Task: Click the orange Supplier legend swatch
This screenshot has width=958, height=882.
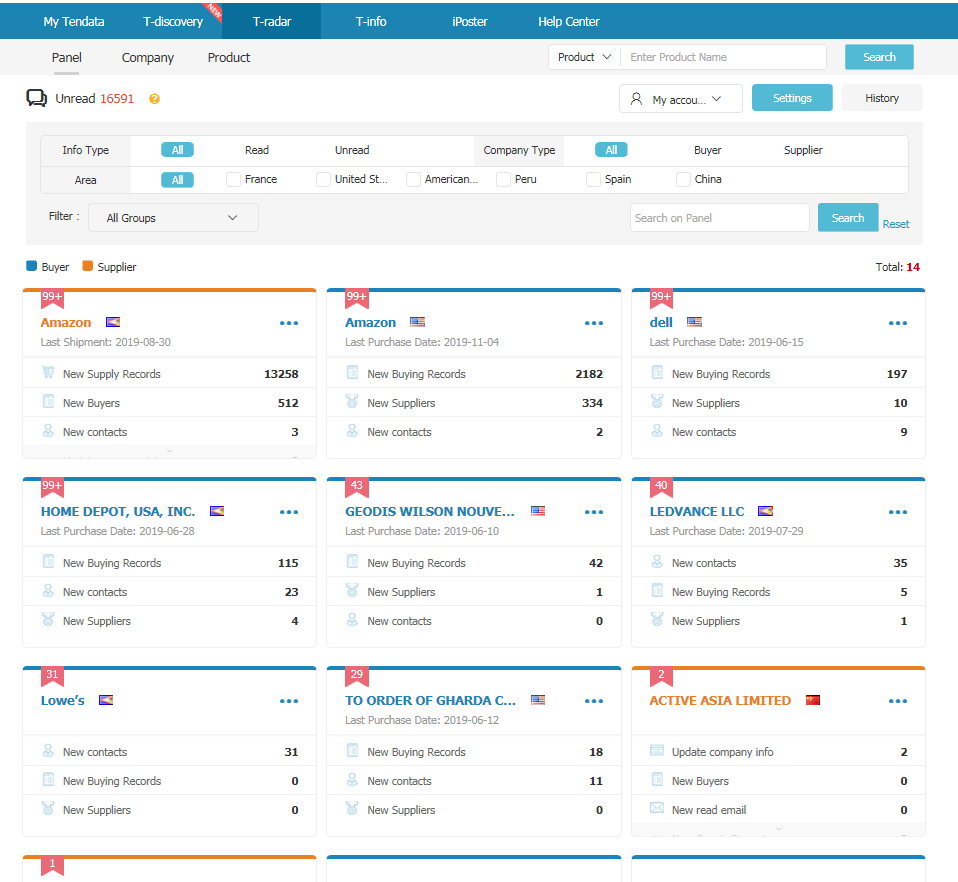Action: point(87,266)
